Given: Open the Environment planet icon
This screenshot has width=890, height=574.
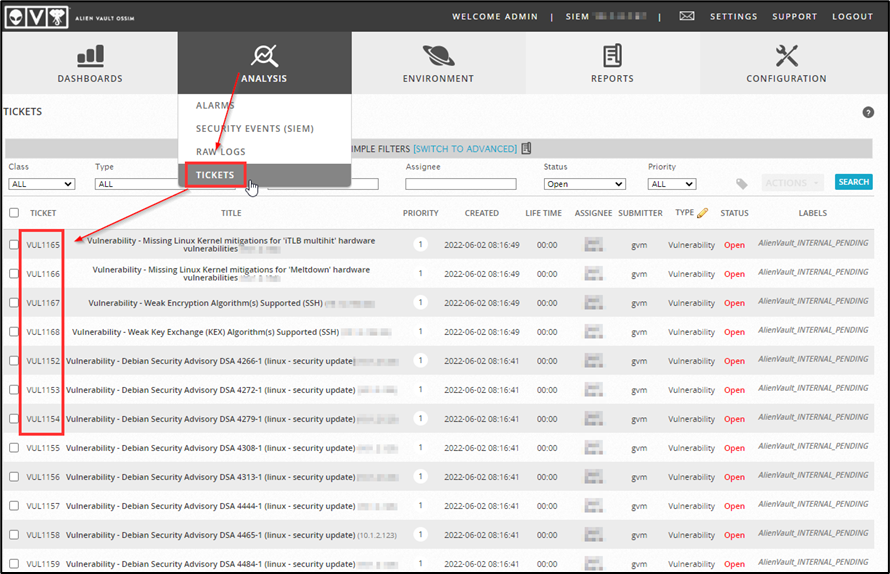Looking at the screenshot, I should click(x=438, y=56).
